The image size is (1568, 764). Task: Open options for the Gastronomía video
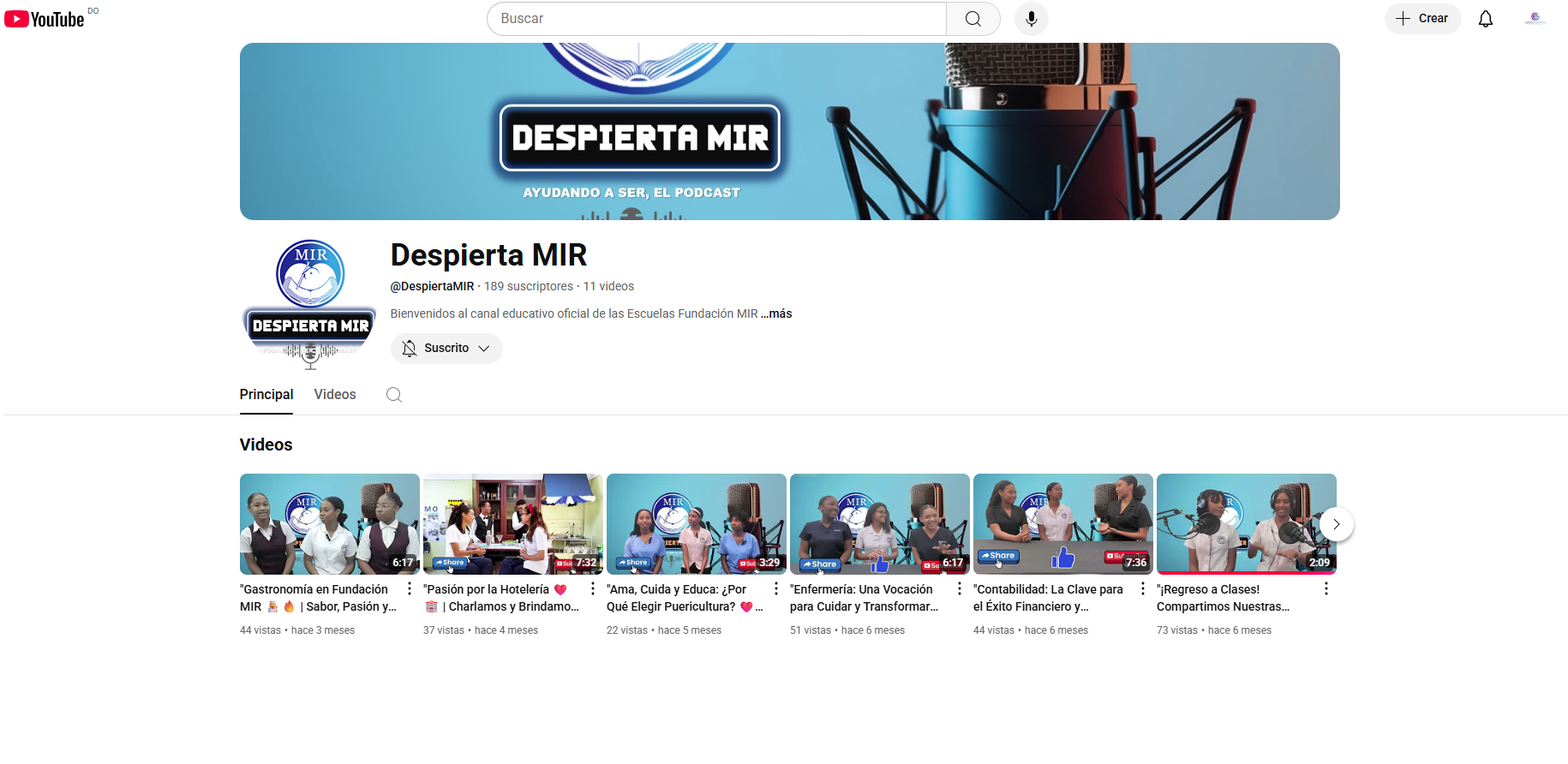(410, 588)
